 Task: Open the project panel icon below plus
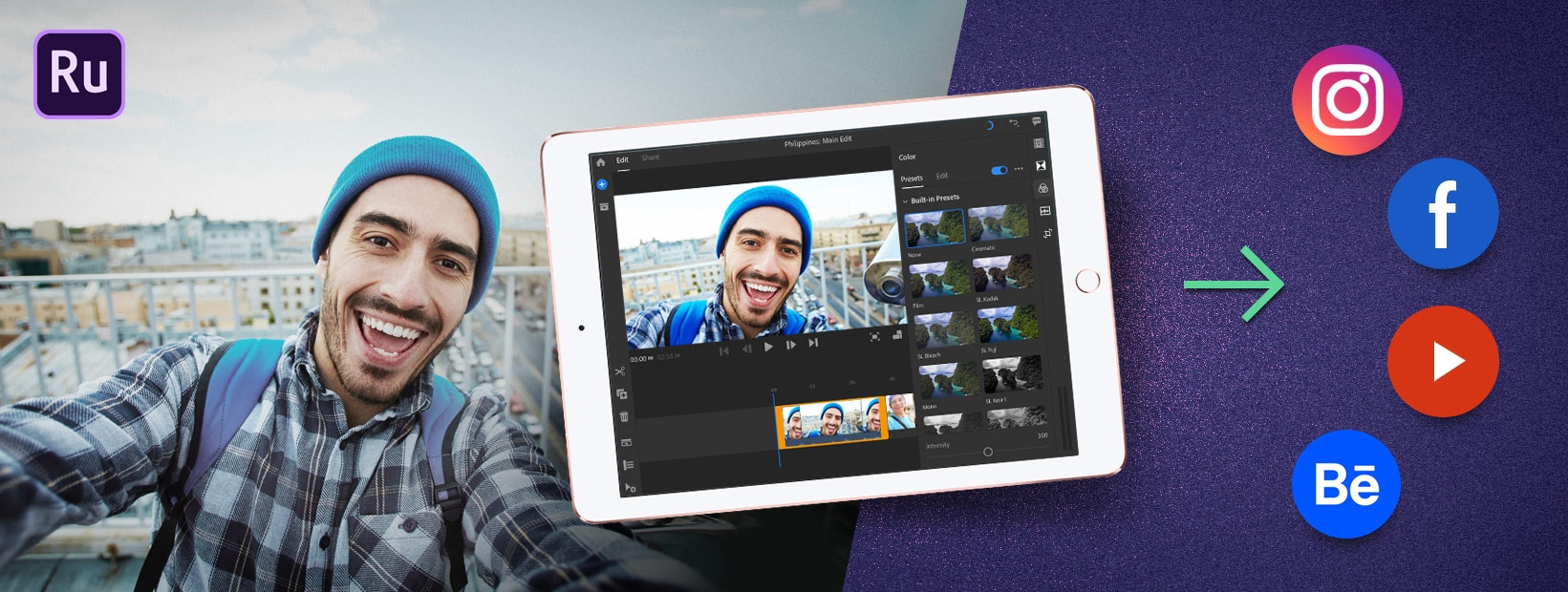pos(604,207)
